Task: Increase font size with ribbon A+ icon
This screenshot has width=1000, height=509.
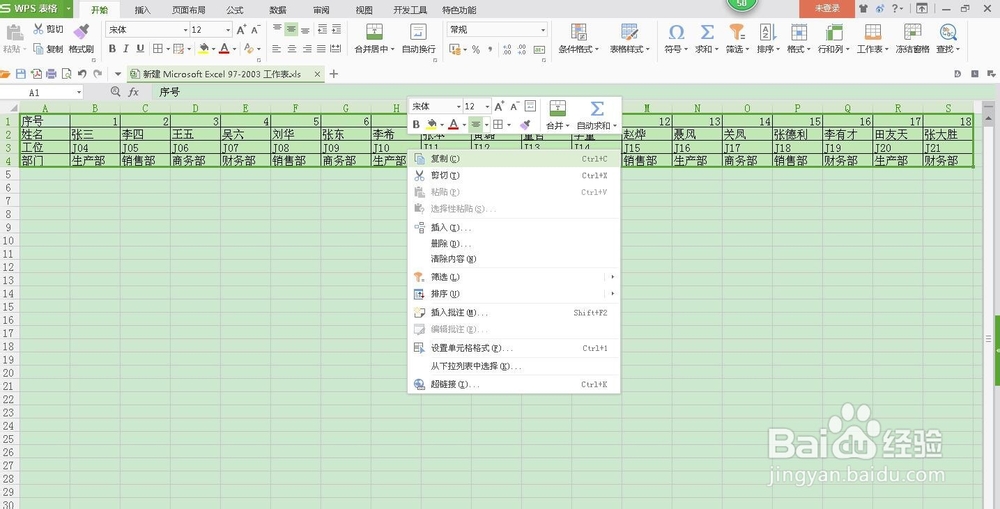Action: pyautogui.click(x=241, y=30)
